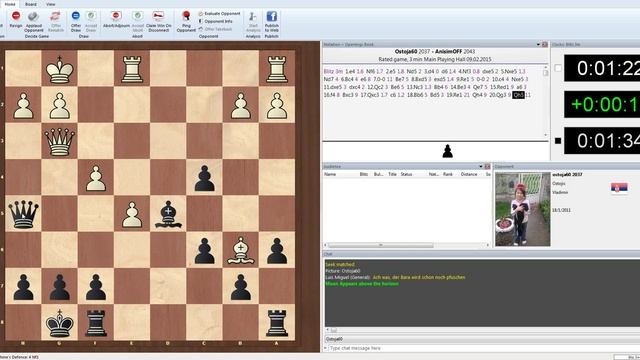The height and width of the screenshot is (360, 640).
Task: Click the Serbian flag in the Opponent panel
Action: coord(619,188)
